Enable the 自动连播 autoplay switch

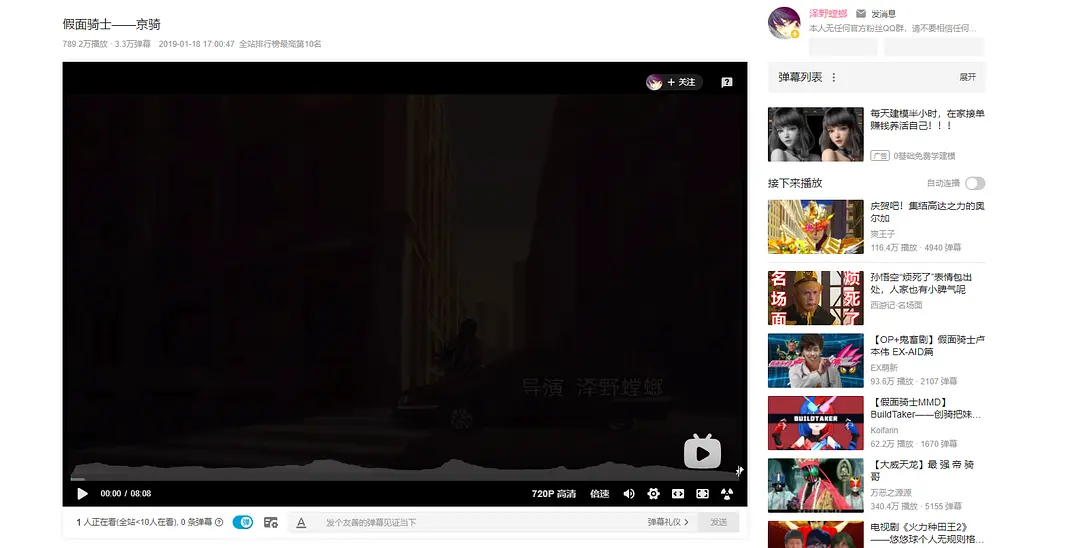coord(974,183)
